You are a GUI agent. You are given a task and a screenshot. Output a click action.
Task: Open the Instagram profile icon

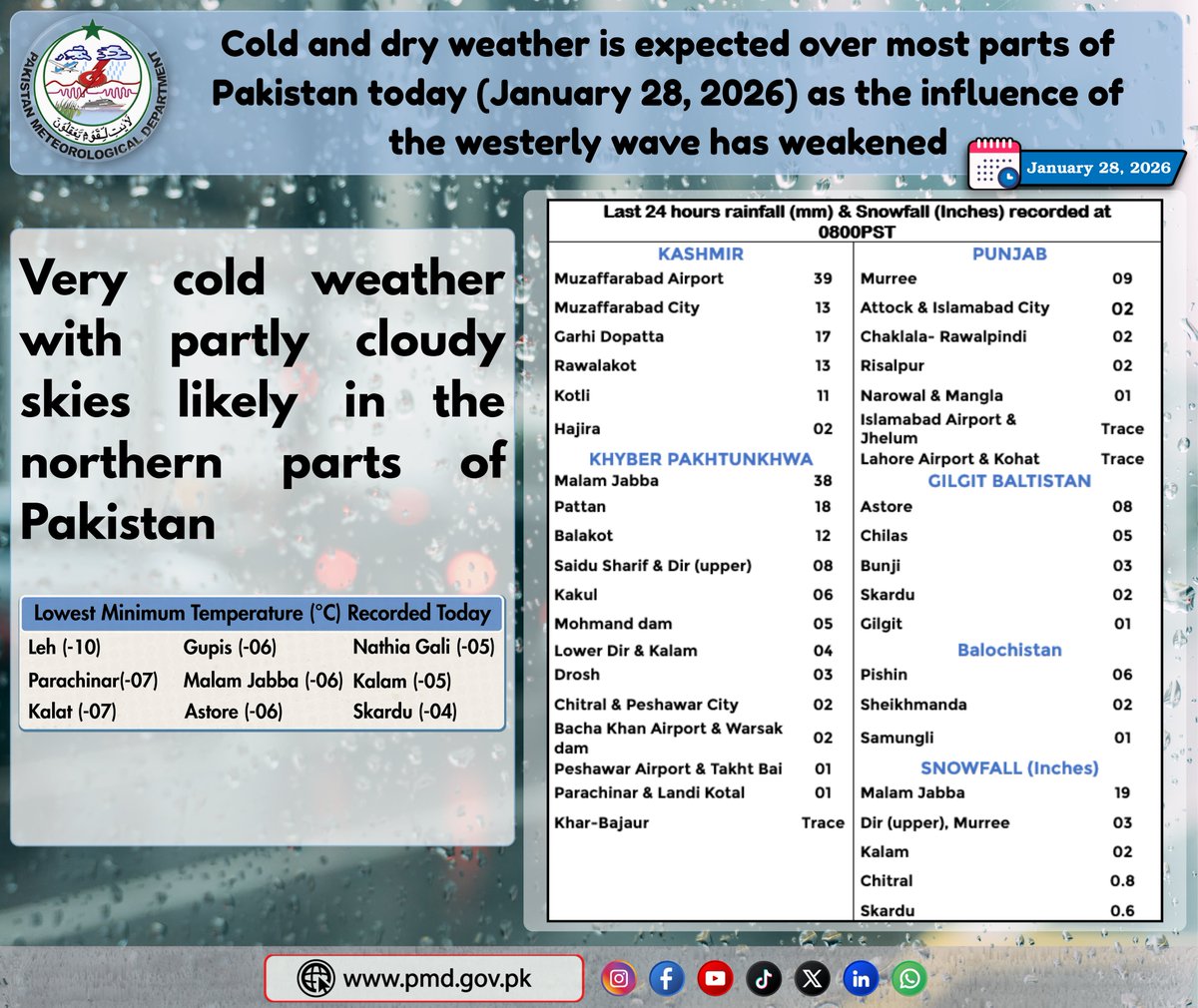point(619,979)
